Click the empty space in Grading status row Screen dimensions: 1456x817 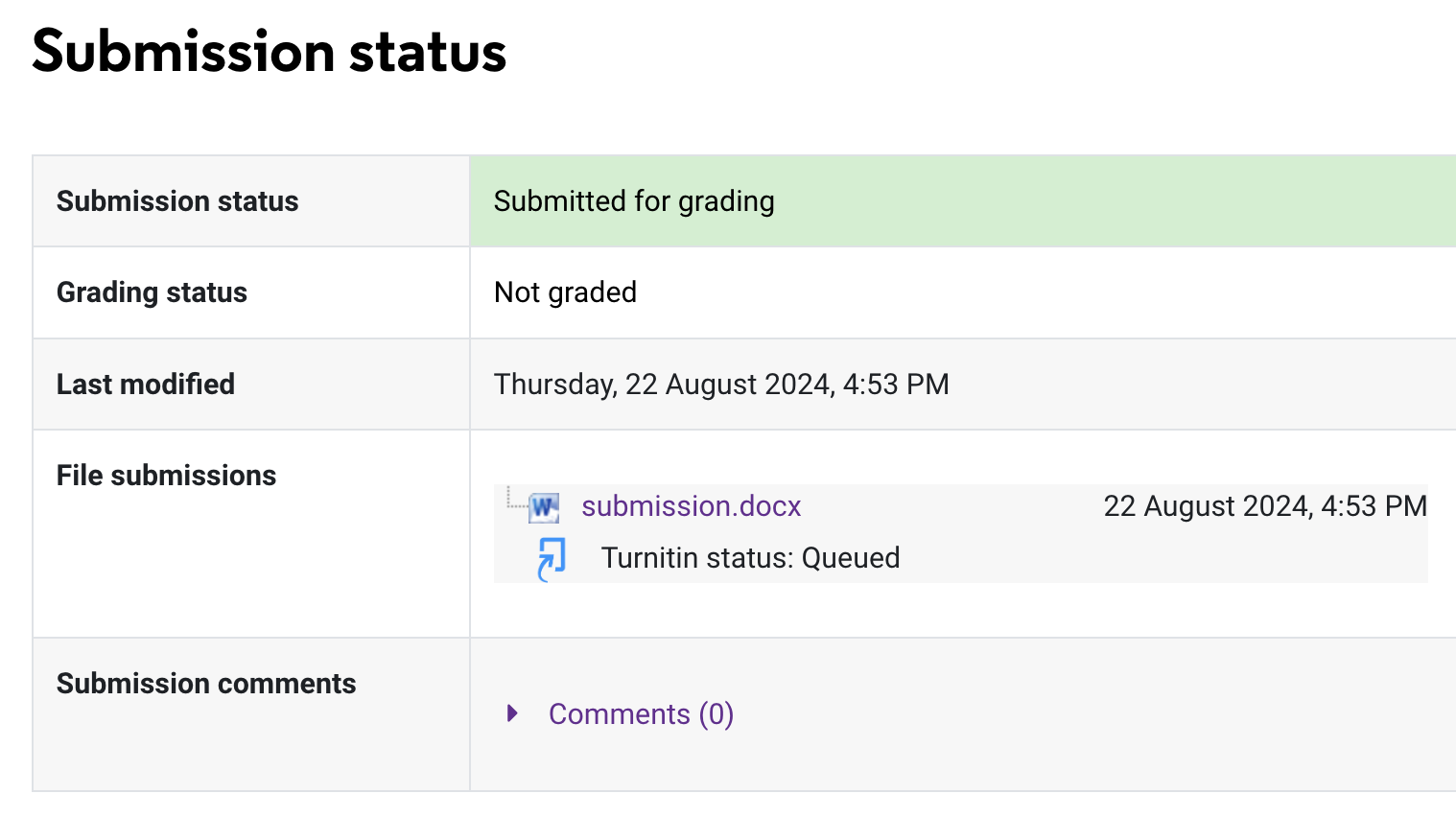pos(1045,292)
